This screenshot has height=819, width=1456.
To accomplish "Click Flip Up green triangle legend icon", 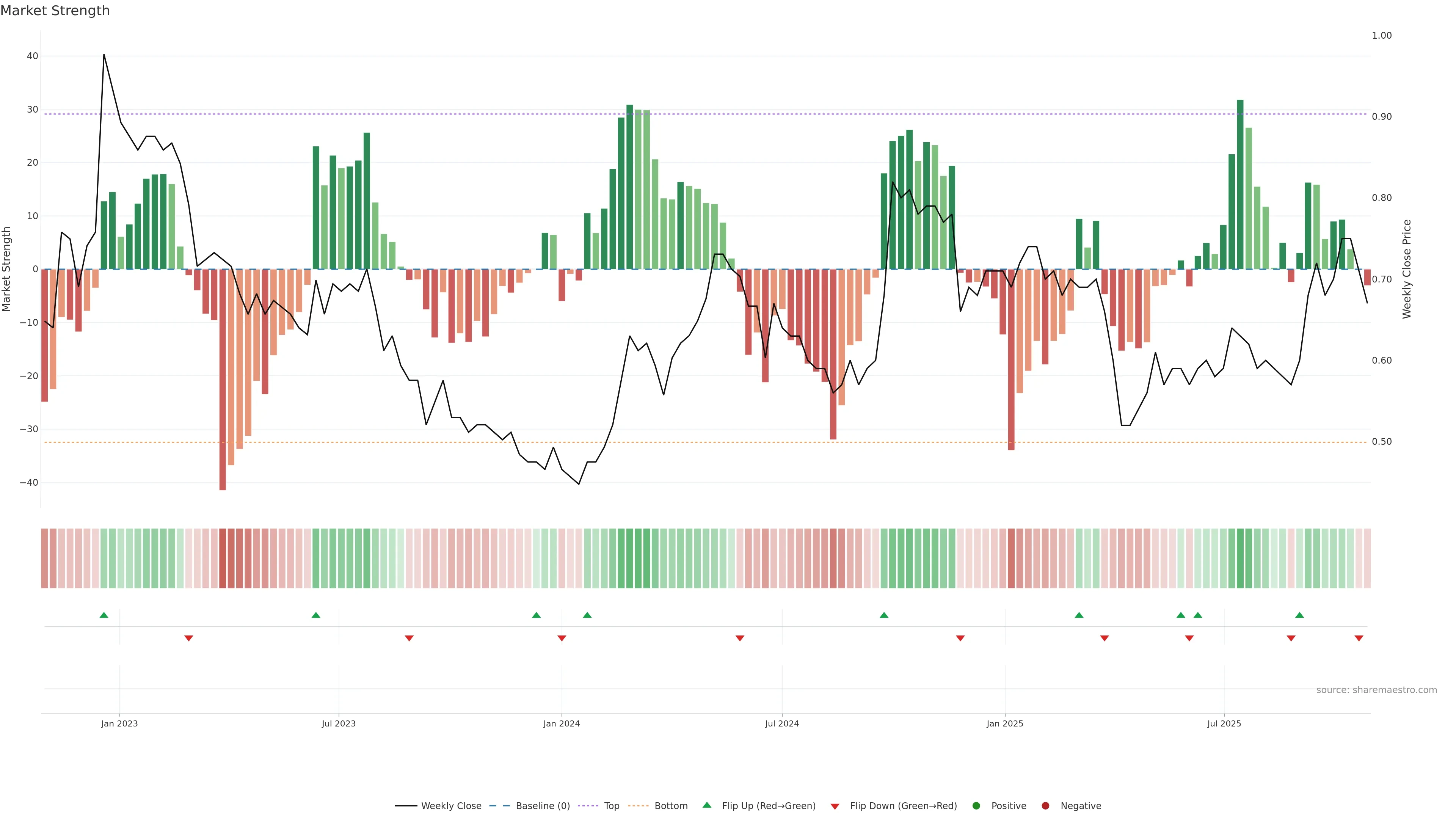I will coord(706,805).
